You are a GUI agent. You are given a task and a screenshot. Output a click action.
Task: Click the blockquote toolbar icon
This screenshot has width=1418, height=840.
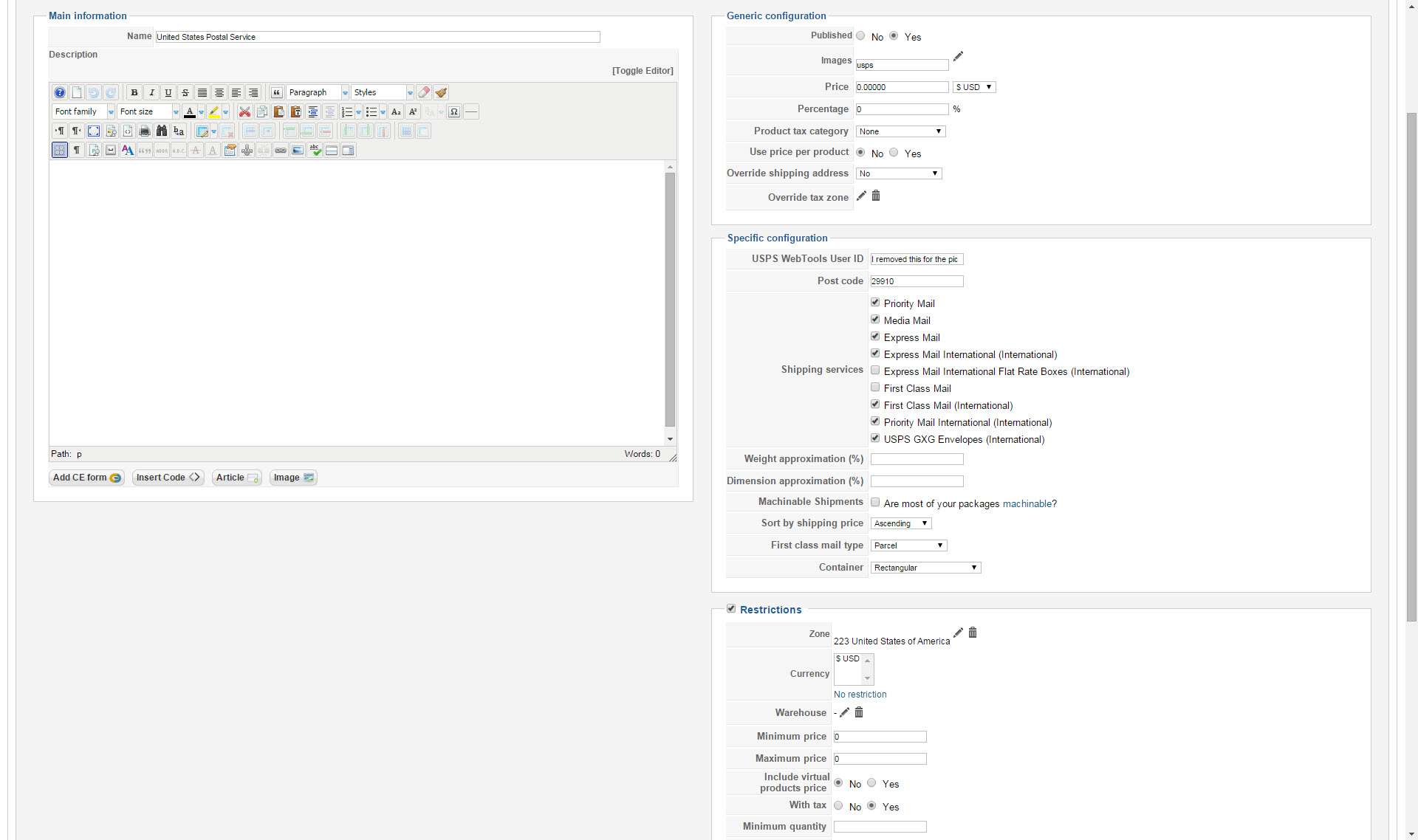tap(276, 92)
